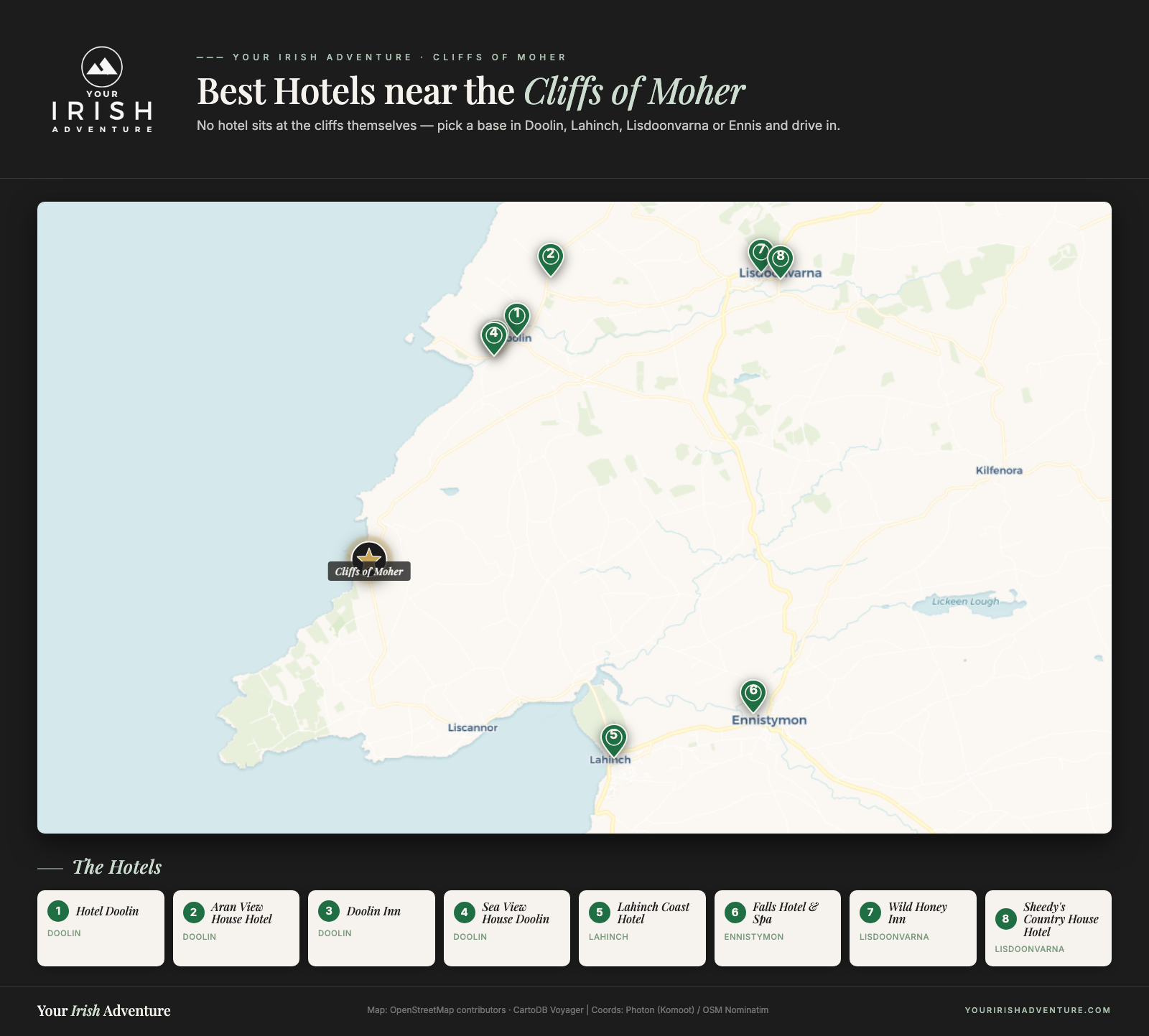Open the Wild Honey Inn card title
1149x1036 pixels.
(x=918, y=913)
